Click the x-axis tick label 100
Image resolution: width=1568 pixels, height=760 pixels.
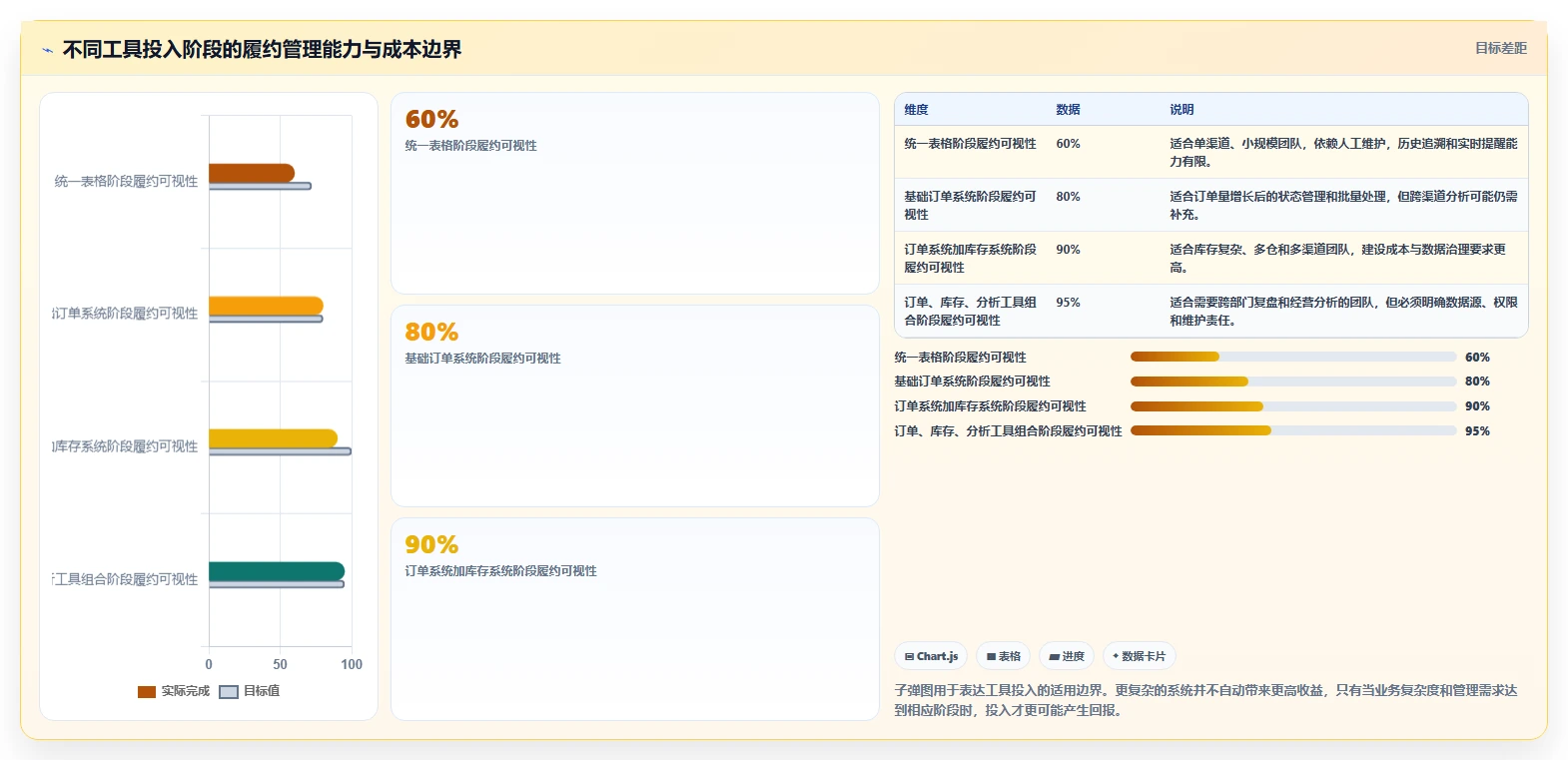point(352,664)
